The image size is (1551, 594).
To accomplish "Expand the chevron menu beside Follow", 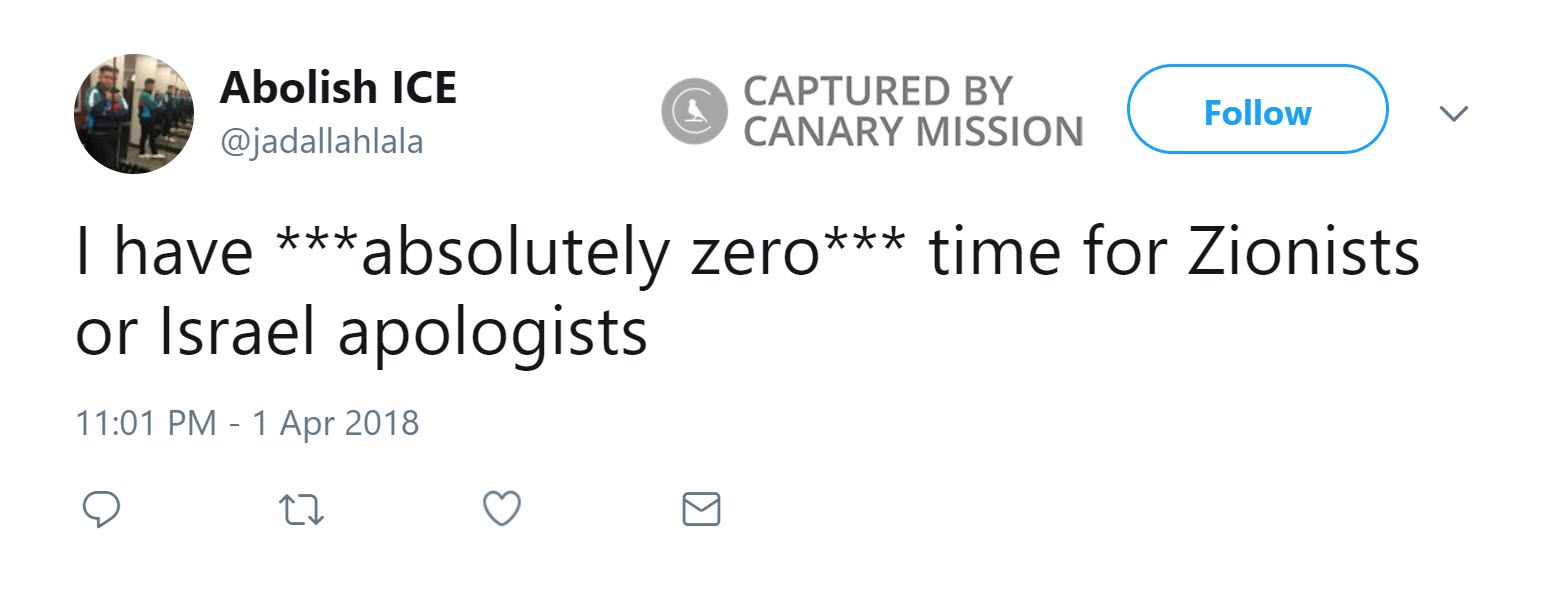I will point(1453,113).
